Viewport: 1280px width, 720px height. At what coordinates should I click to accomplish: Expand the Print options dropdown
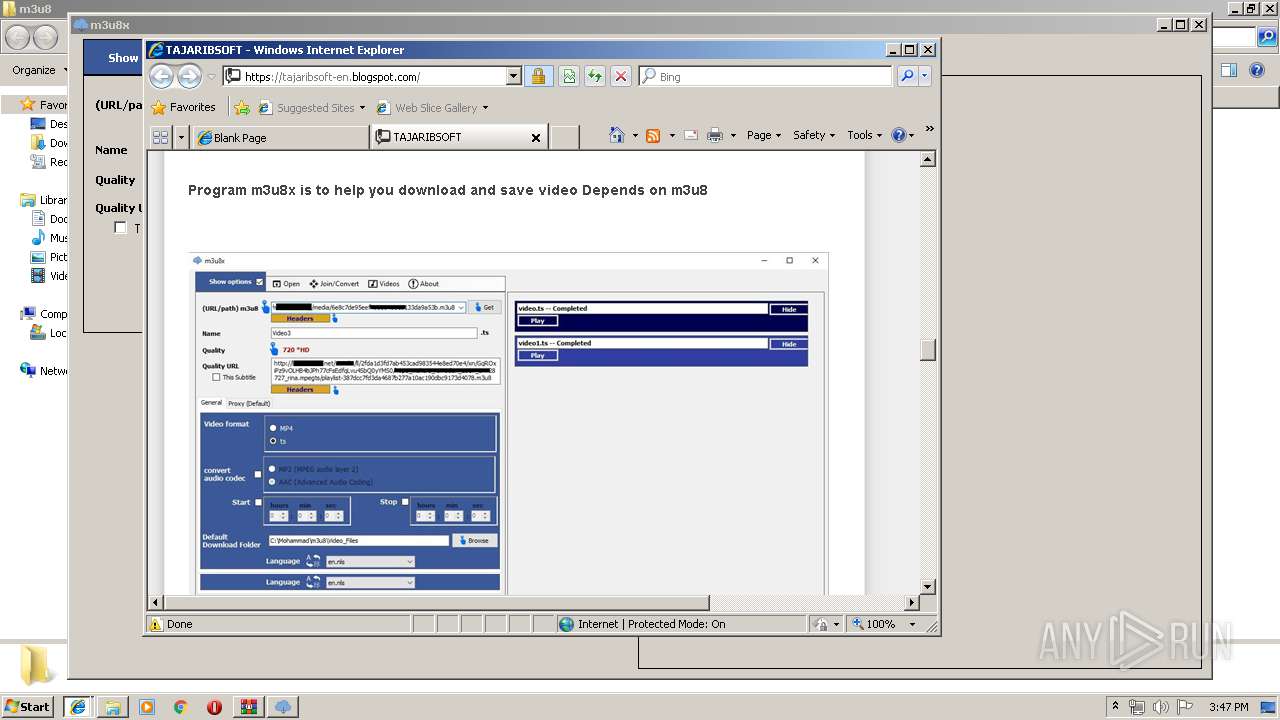pyautogui.click(x=733, y=135)
